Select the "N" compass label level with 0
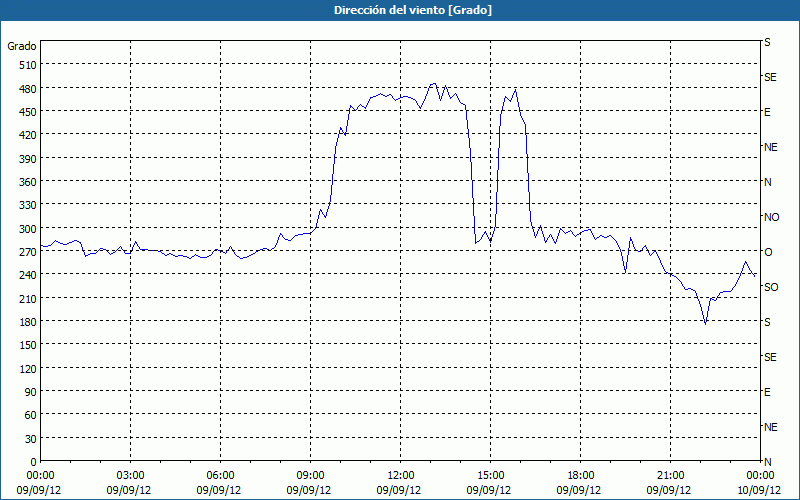The height and width of the screenshot is (500, 800). (767, 462)
